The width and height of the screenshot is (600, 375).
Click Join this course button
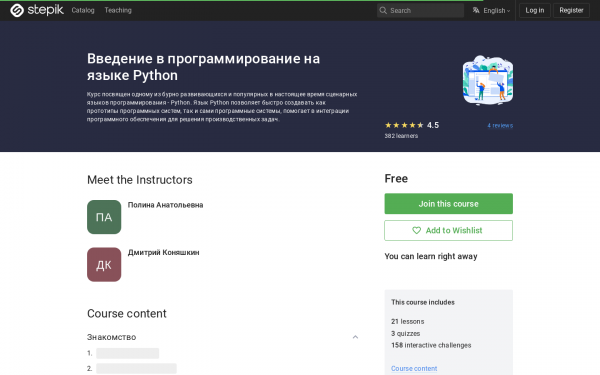[x=448, y=204]
